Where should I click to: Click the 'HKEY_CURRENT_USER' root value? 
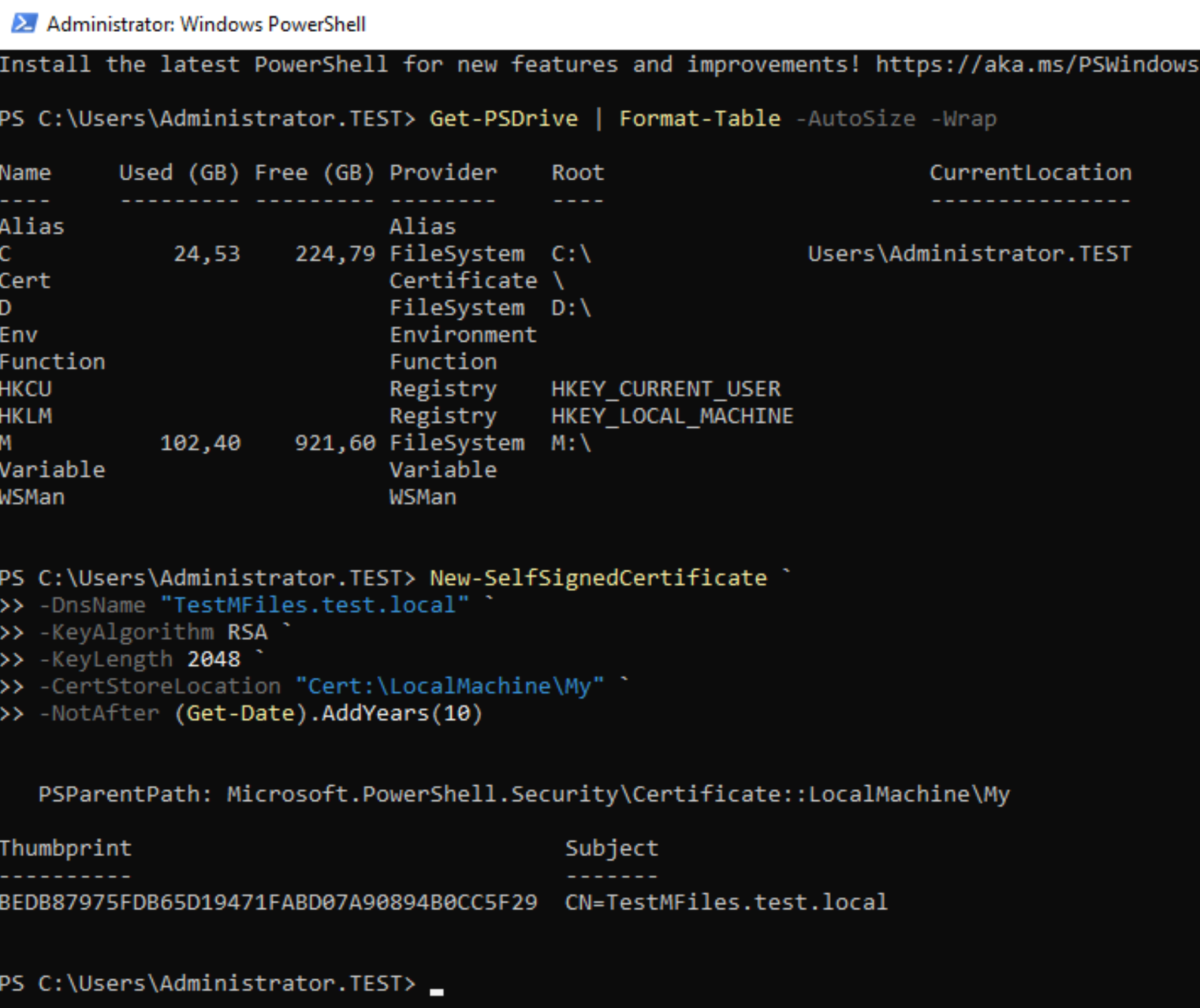pyautogui.click(x=666, y=389)
